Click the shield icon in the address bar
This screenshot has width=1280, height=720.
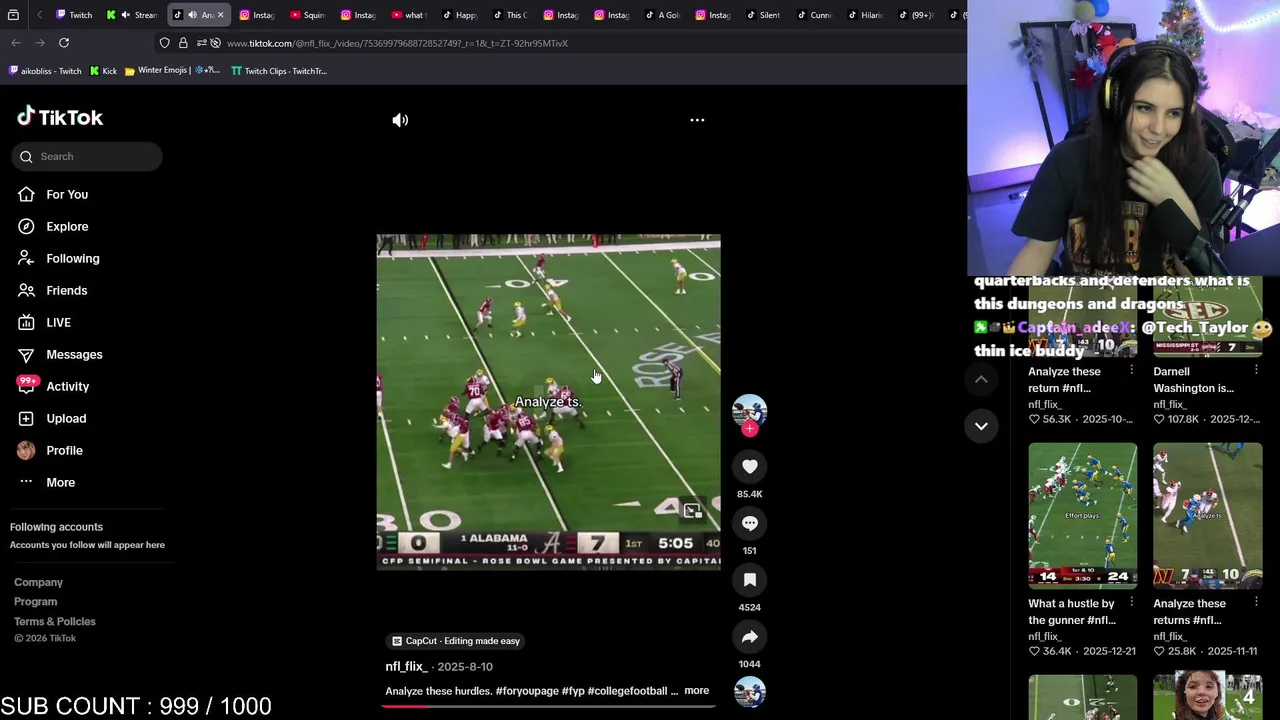165,43
